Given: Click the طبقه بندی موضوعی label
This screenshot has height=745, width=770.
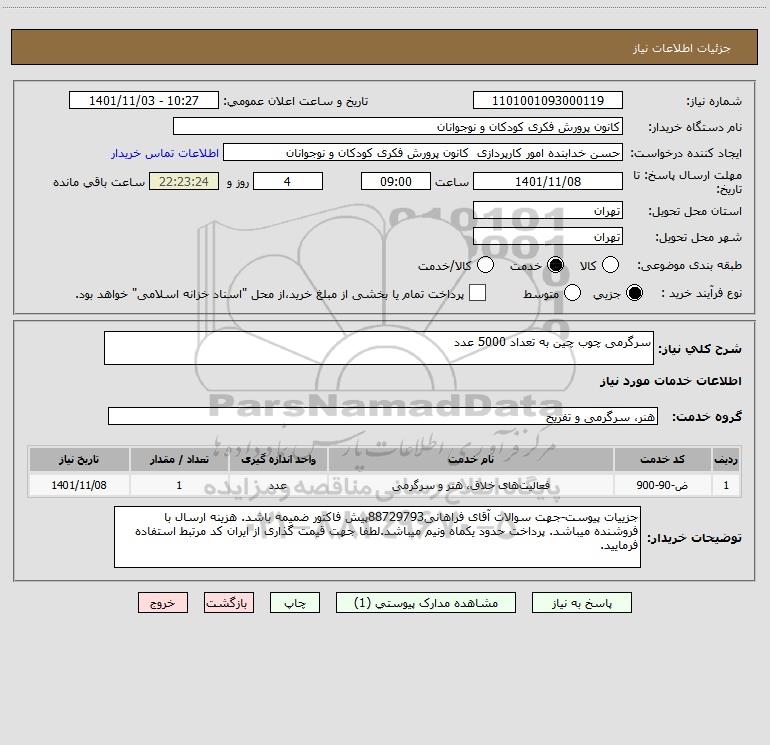Looking at the screenshot, I should (689, 266).
